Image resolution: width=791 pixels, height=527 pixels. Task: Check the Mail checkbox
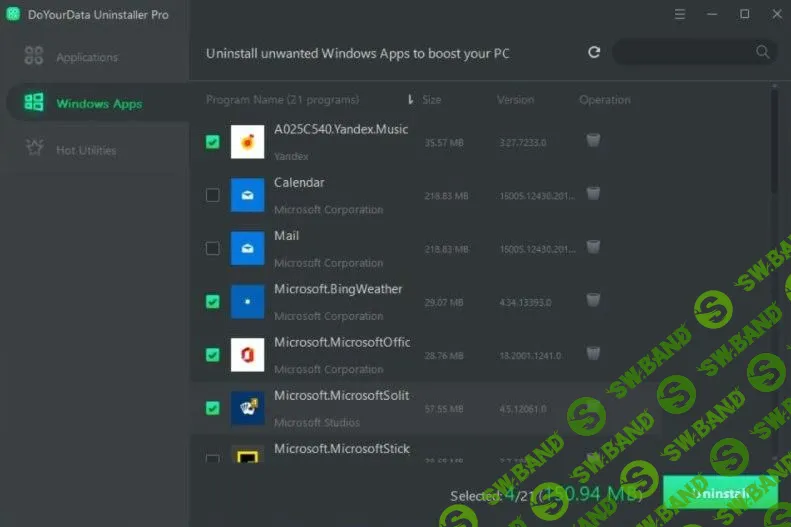point(212,248)
